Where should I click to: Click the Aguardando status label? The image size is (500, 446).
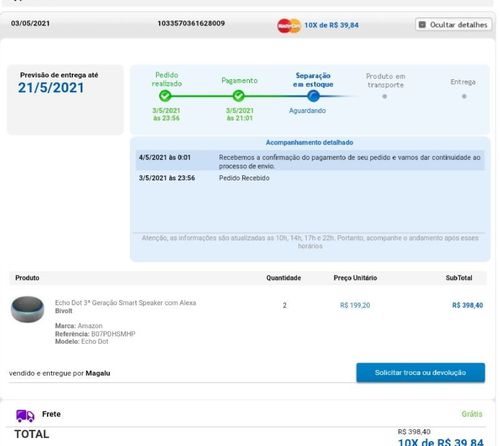307,111
